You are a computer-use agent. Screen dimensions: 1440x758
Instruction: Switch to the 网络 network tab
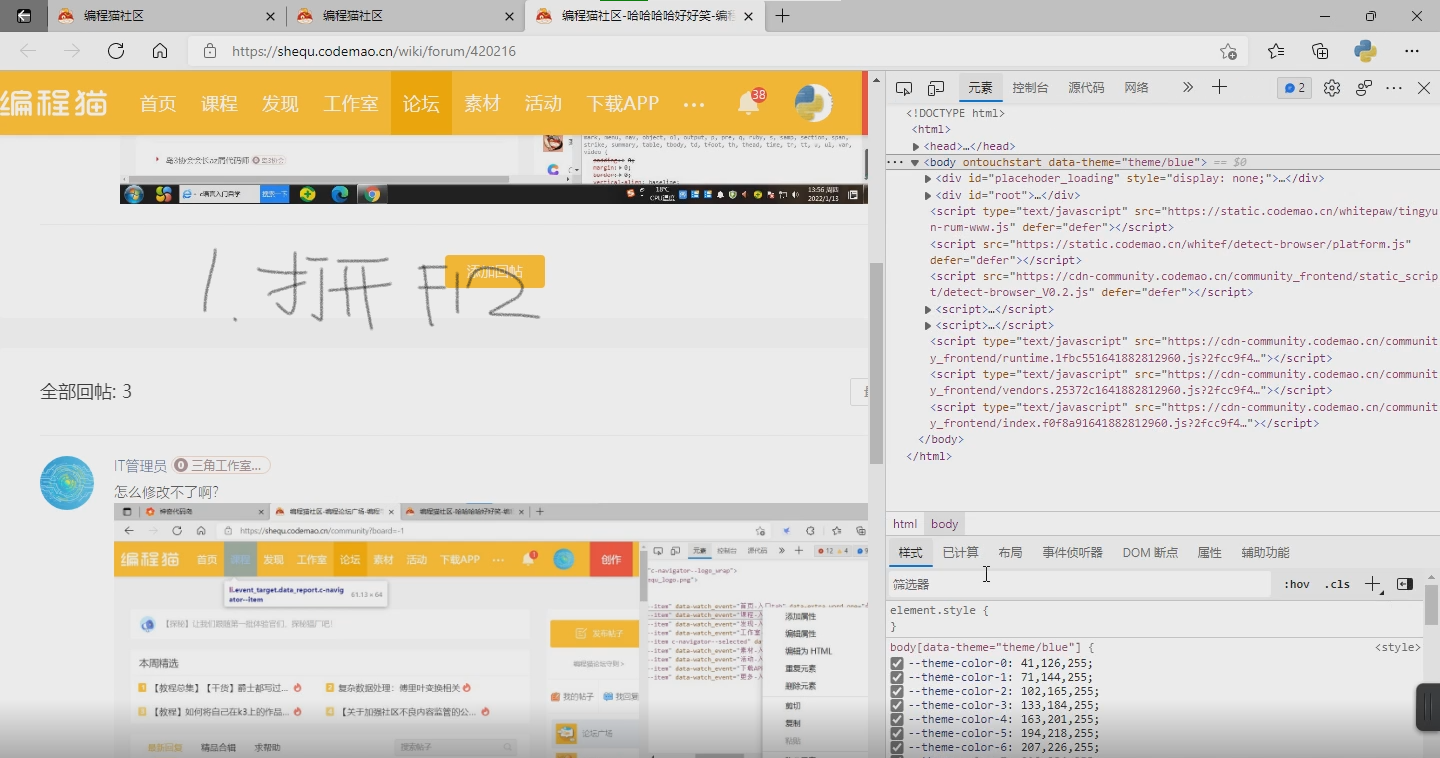1136,88
